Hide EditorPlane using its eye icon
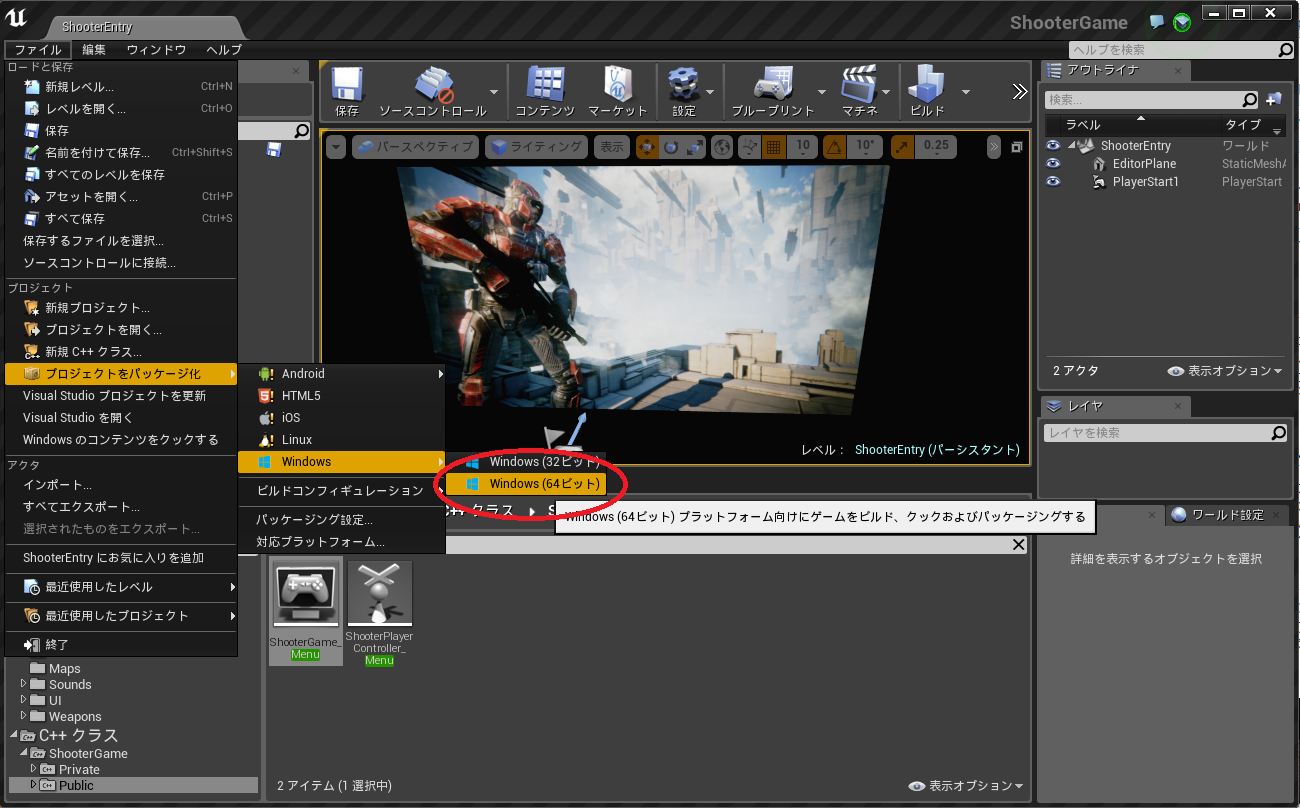Viewport: 1300px width, 808px height. 1053,164
